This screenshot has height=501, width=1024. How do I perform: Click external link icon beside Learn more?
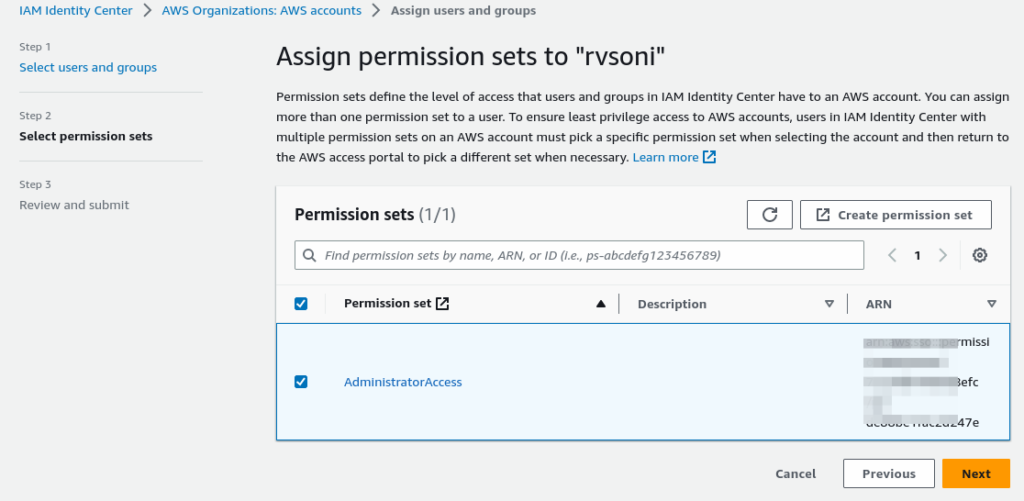(x=710, y=158)
